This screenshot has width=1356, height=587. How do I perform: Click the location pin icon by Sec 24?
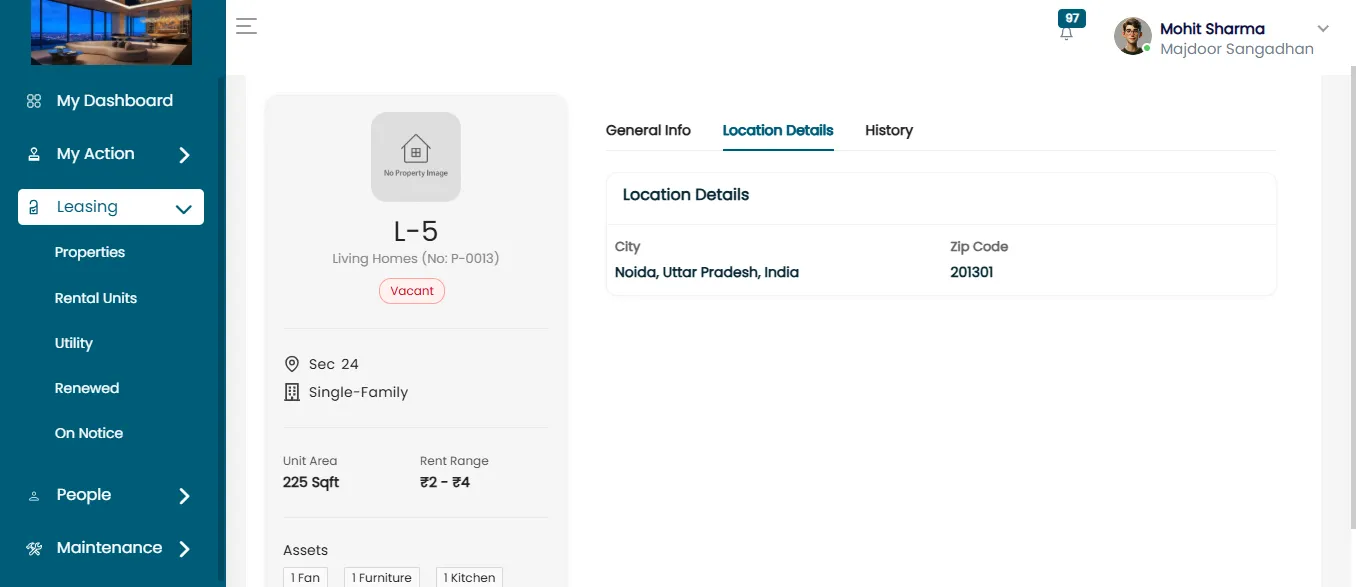292,364
